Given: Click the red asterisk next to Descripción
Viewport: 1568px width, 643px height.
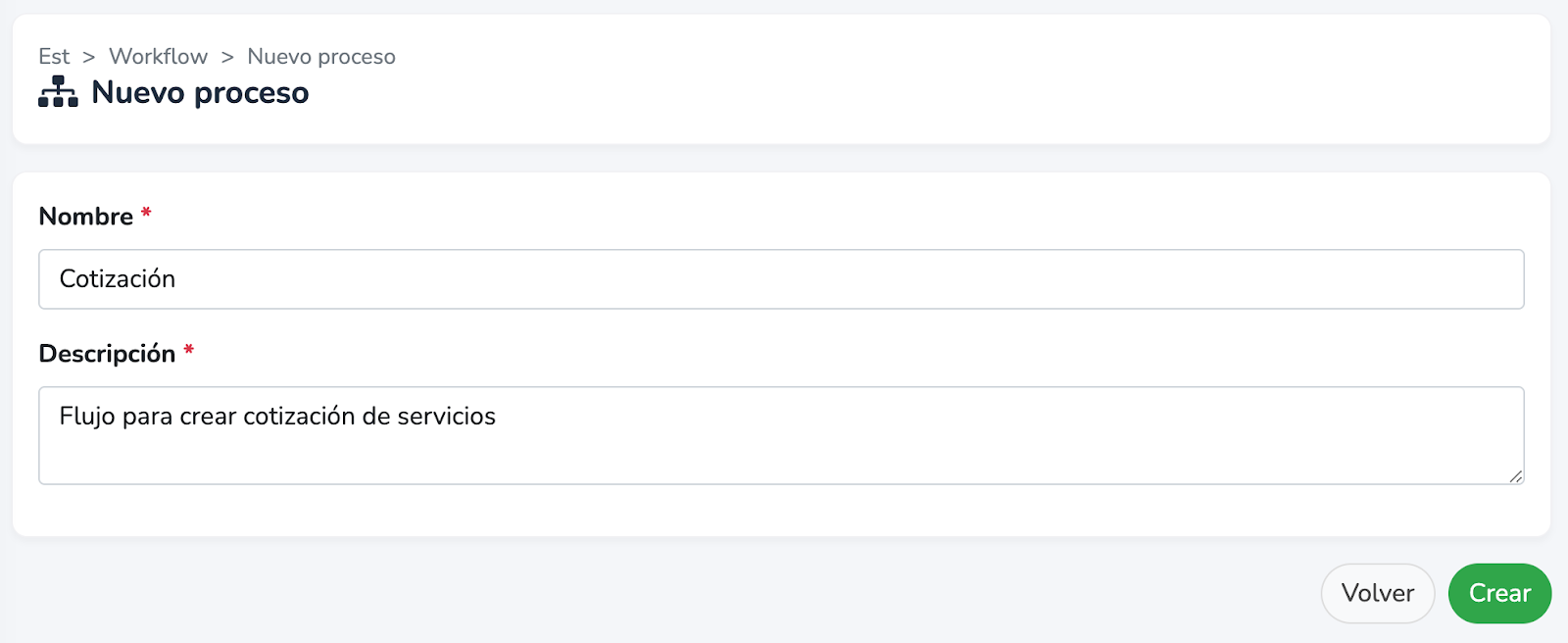Looking at the screenshot, I should pyautogui.click(x=189, y=350).
